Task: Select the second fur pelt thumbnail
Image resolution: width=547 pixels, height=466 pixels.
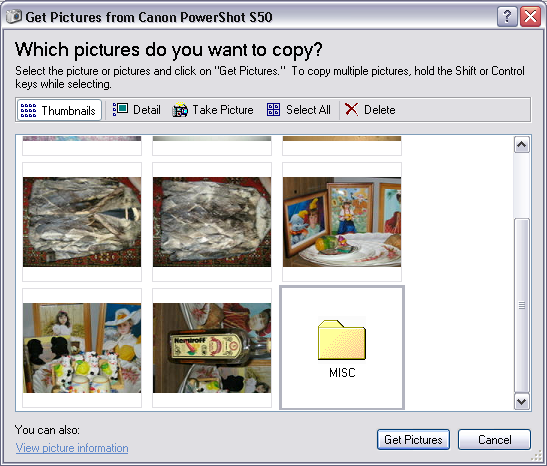Action: tap(212, 222)
